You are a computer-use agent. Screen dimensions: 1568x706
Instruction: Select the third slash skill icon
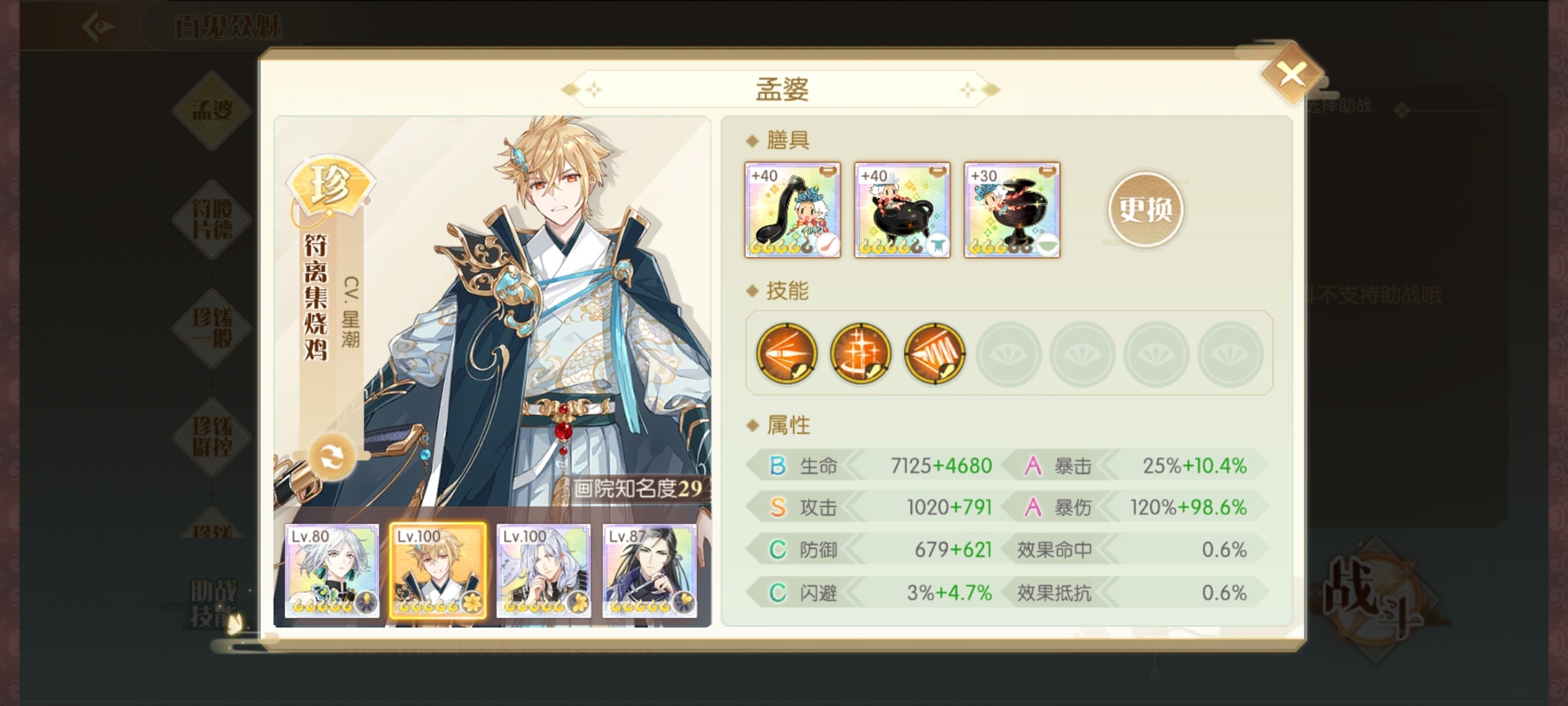[x=934, y=353]
